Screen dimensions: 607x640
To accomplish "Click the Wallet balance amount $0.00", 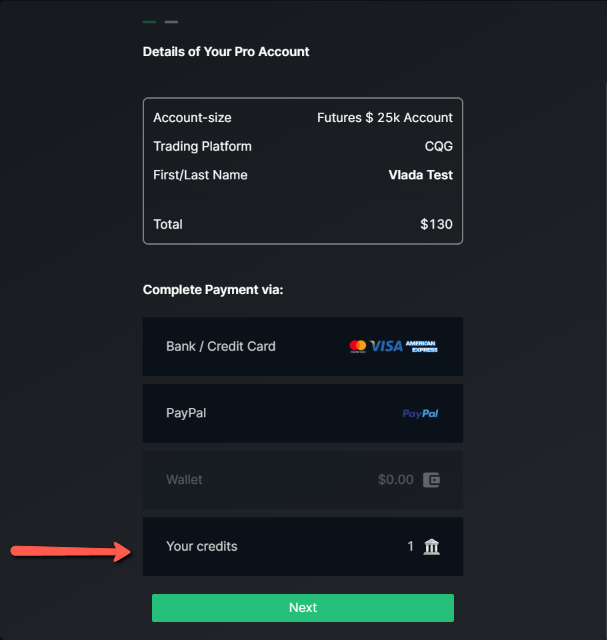I will pyautogui.click(x=395, y=480).
